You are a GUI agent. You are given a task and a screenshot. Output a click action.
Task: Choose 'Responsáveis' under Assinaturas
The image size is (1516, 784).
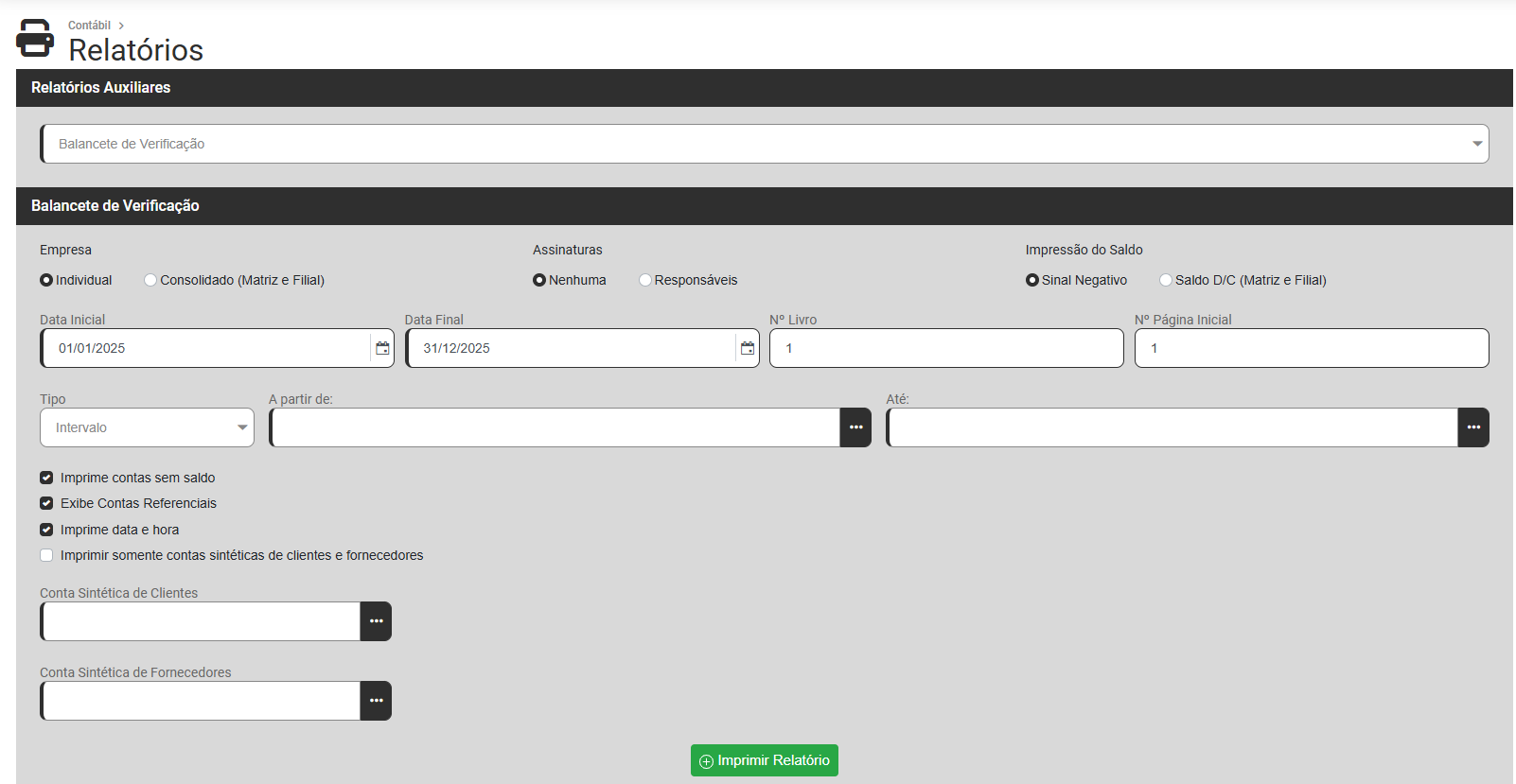coord(645,280)
